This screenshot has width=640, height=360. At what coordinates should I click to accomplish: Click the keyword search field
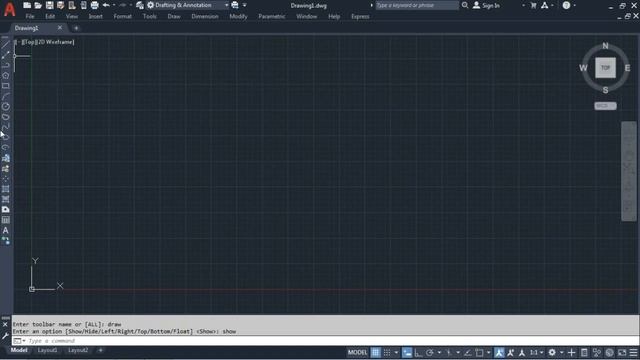coord(417,5)
